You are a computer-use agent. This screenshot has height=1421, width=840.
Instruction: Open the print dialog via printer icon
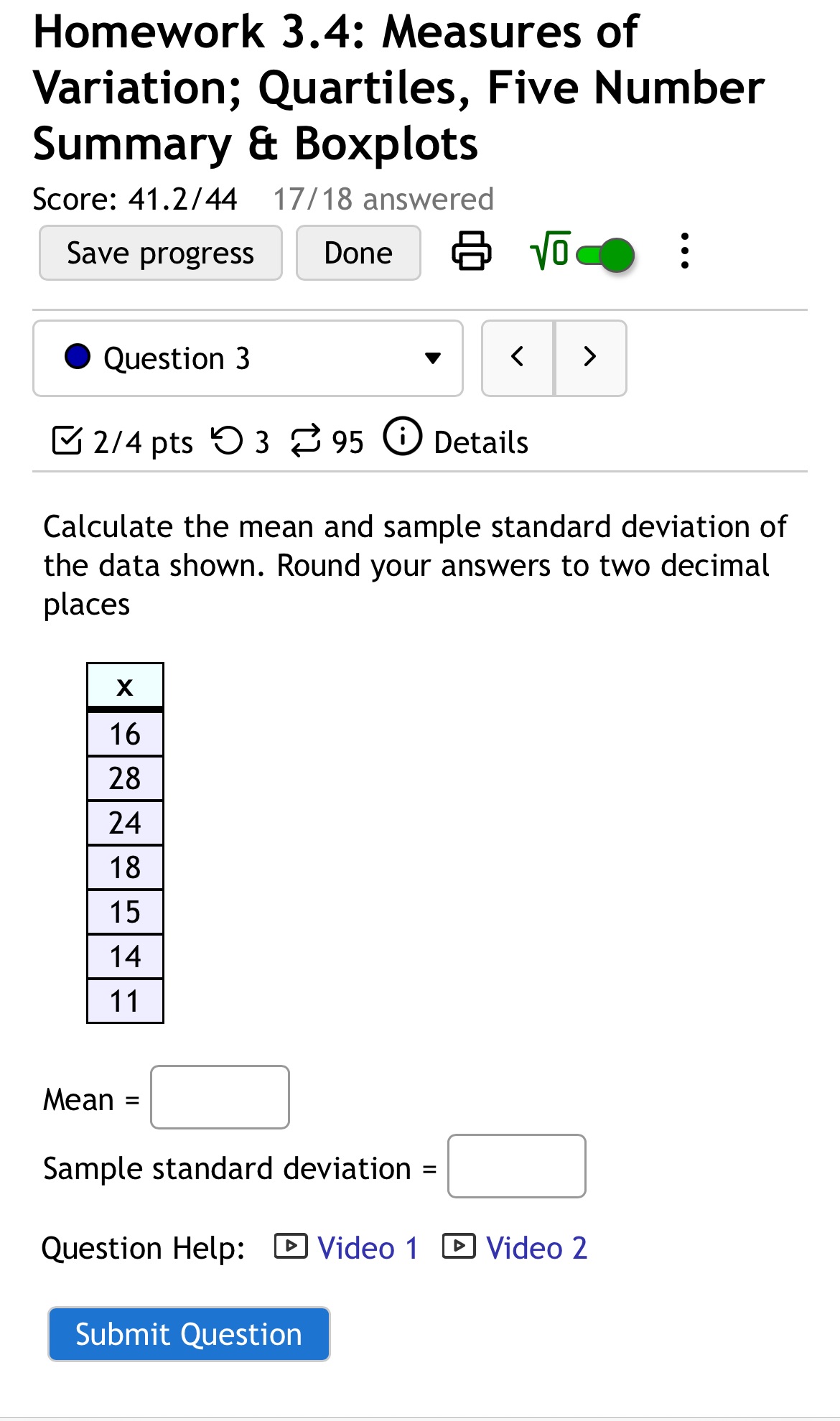click(x=471, y=252)
